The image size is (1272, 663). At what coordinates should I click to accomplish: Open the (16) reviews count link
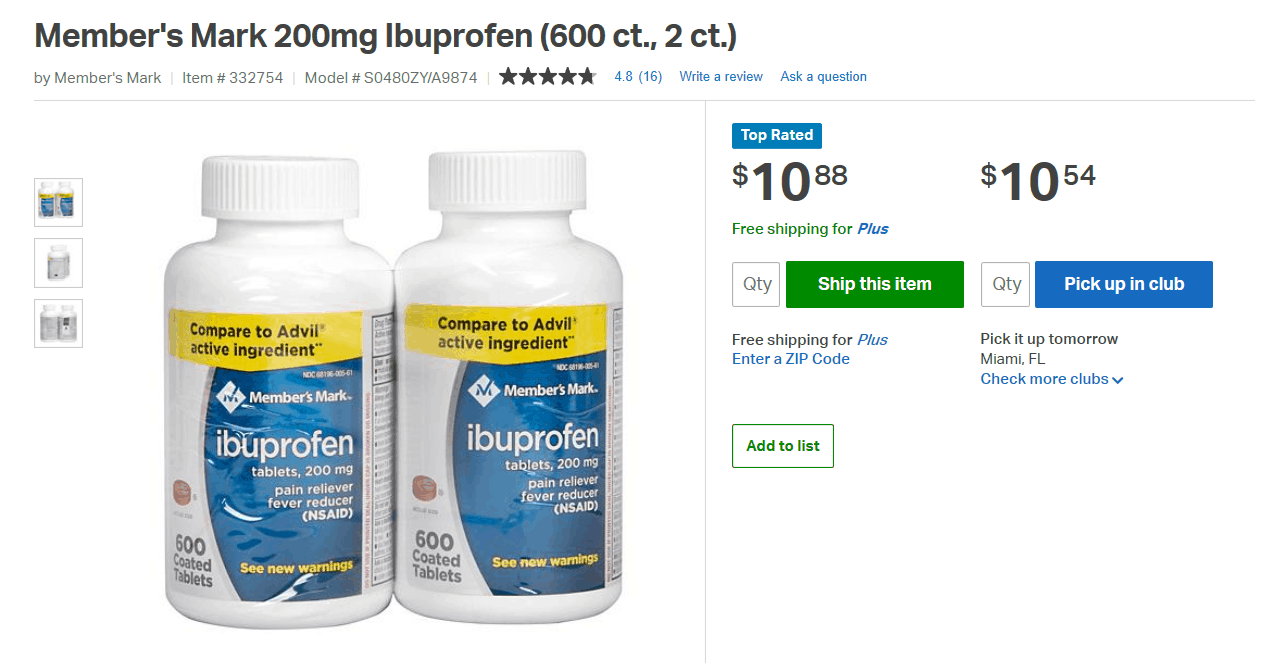coord(650,76)
